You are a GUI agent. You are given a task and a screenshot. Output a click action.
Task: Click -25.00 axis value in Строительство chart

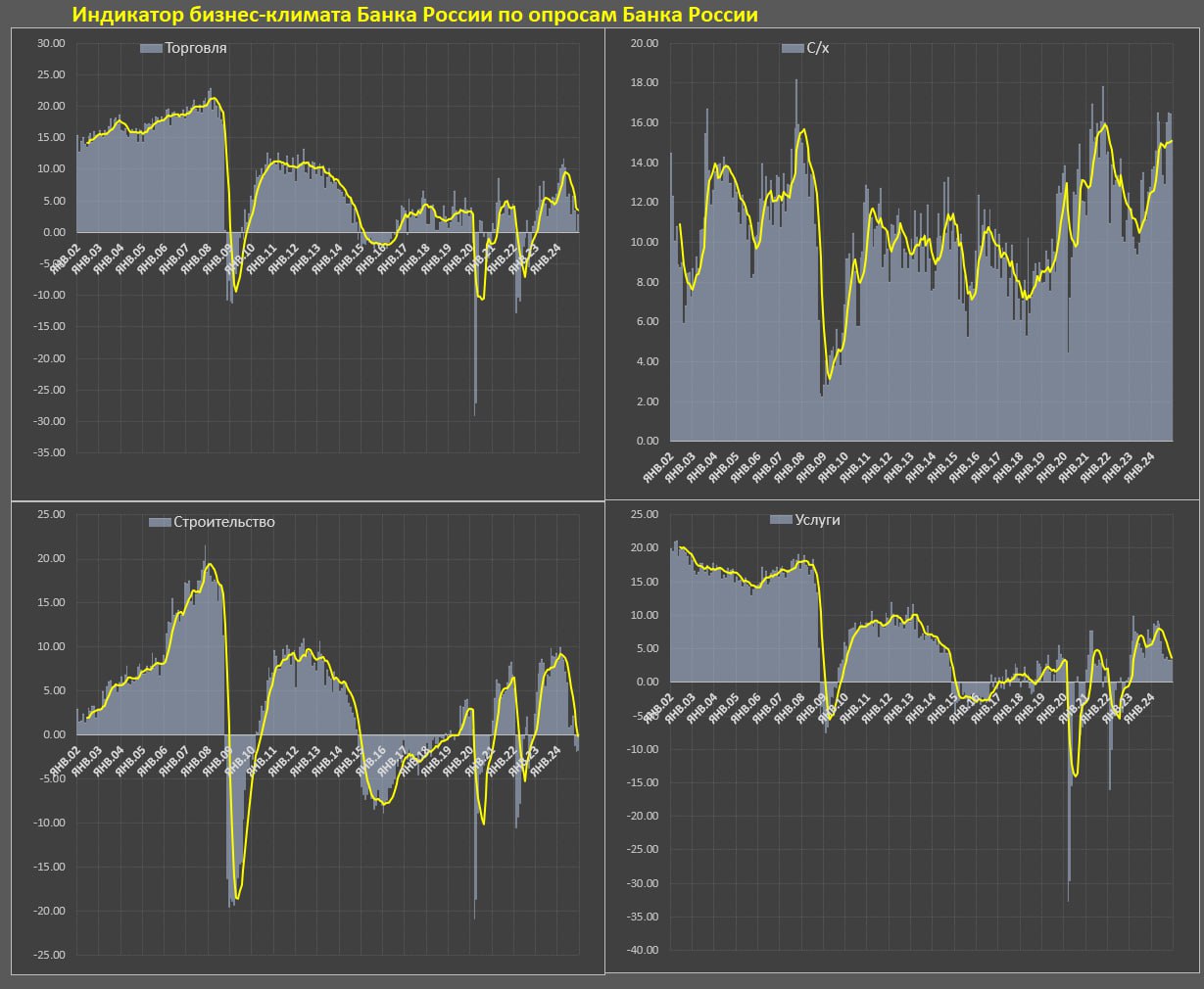[48, 956]
